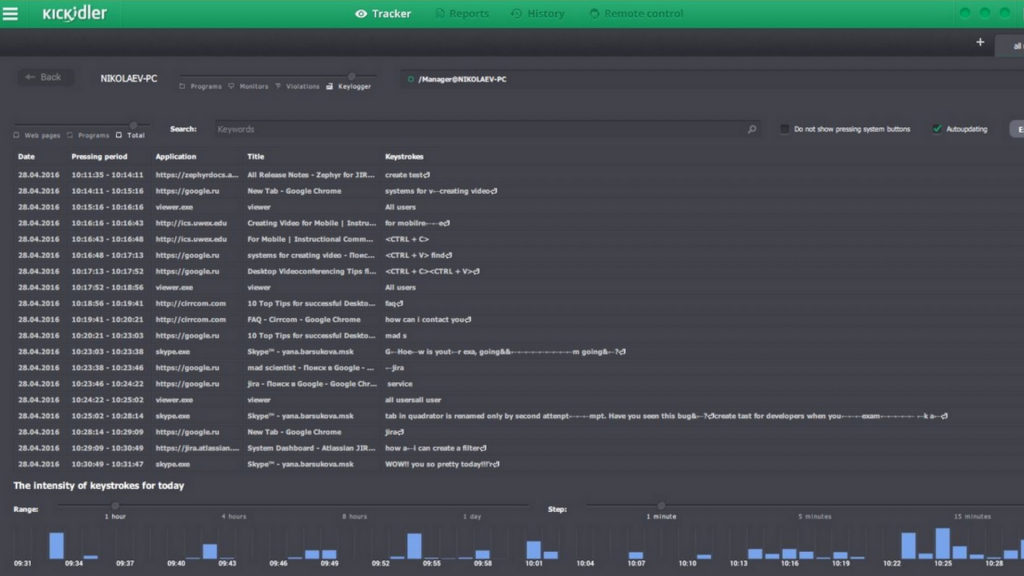This screenshot has width=1024, height=576.
Task: Click '5 minutes' step label
Action: click(x=814, y=517)
